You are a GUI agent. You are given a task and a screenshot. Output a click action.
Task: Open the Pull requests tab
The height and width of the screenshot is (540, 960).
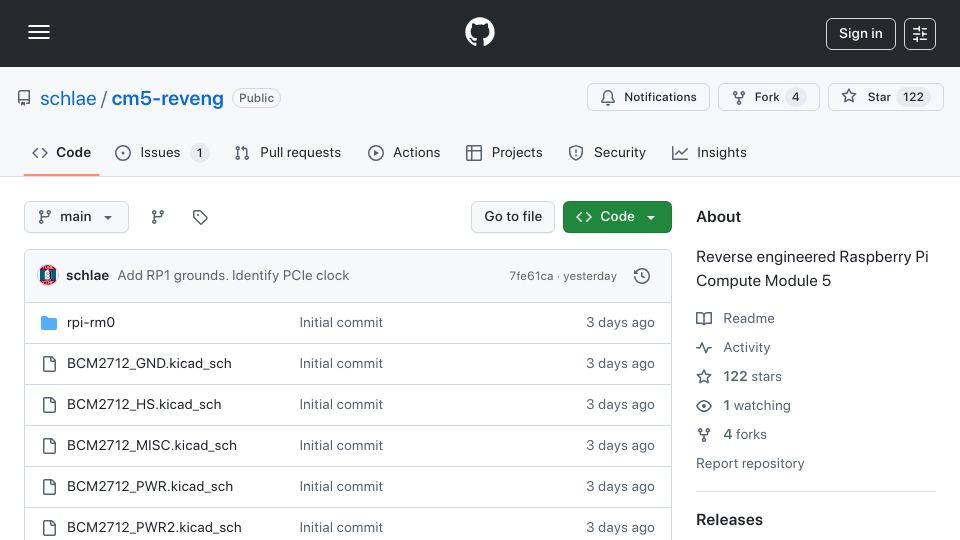point(288,152)
